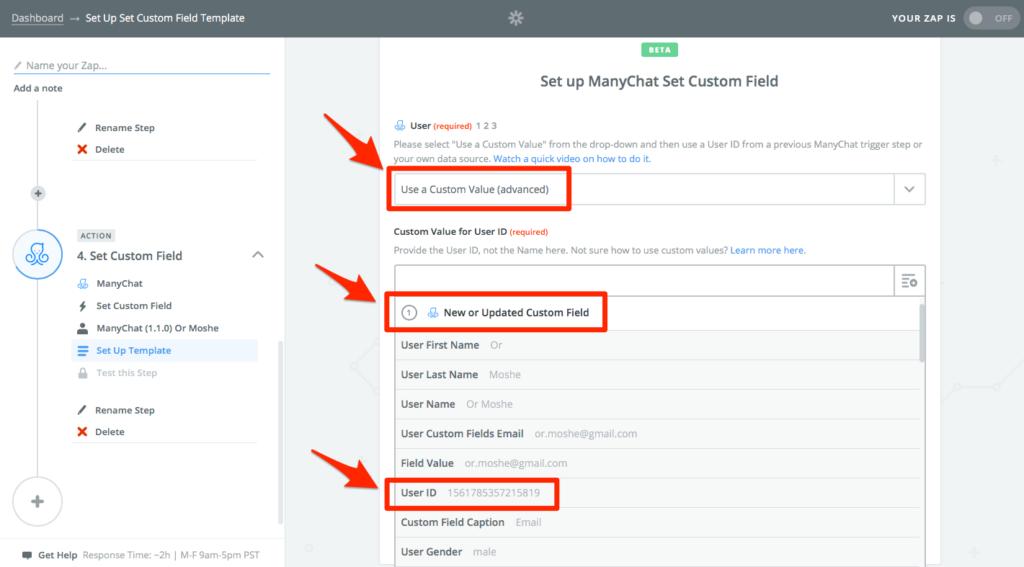Viewport: 1024px width, 567px height.
Task: Click the lightning bolt action icon
Action: 83,306
